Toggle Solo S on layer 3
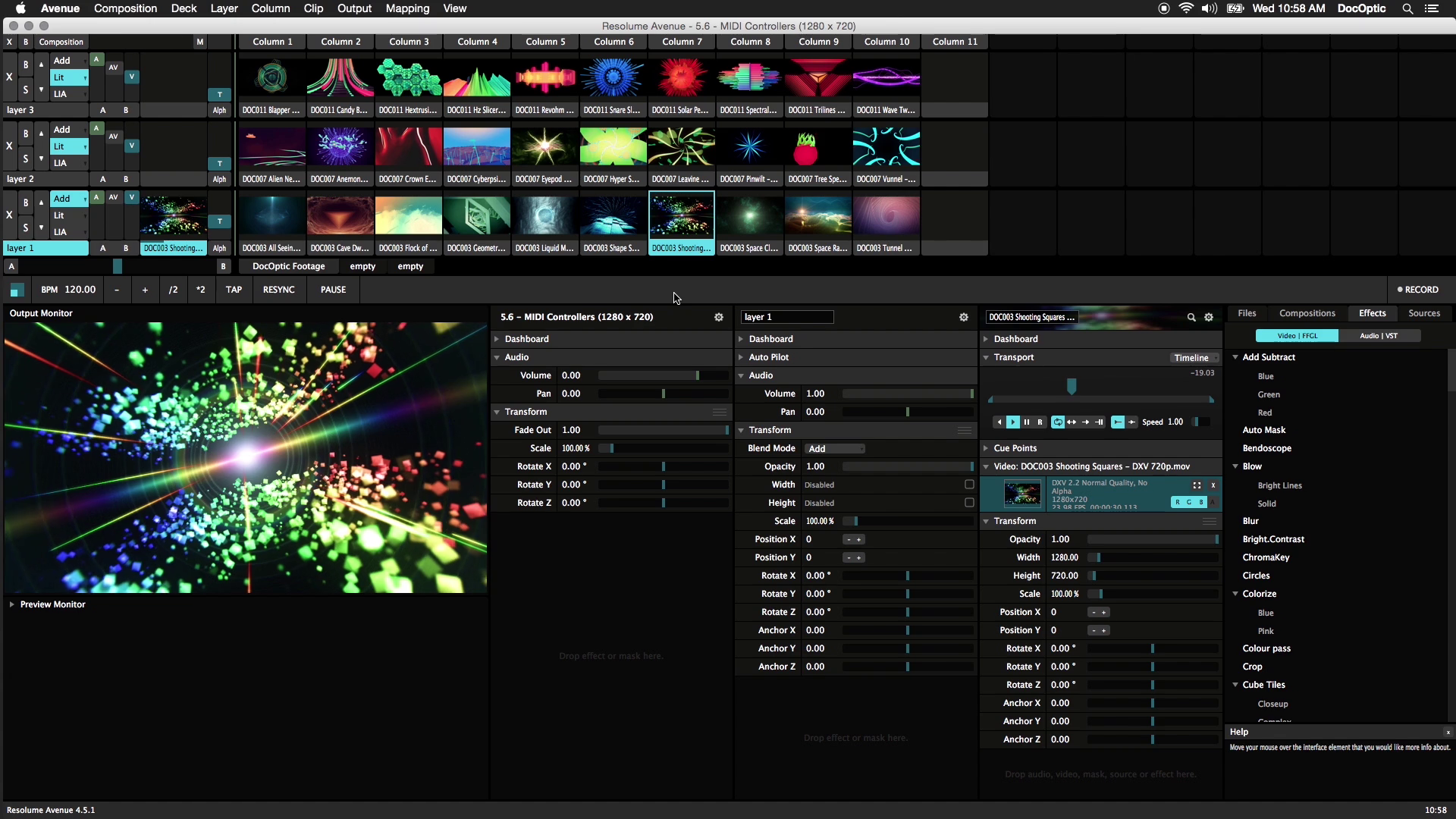The width and height of the screenshot is (1456, 819). 26,89
